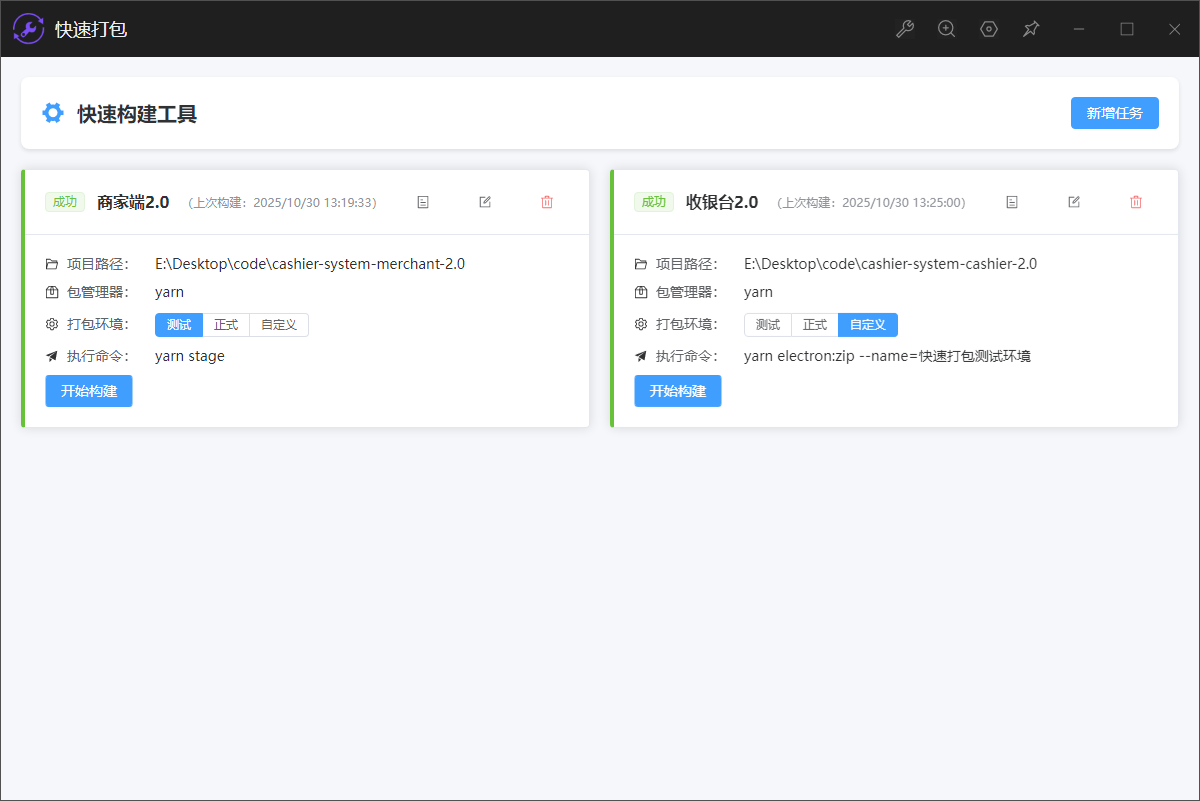Pin the window with the pin icon
The image size is (1200, 801).
click(x=1031, y=29)
